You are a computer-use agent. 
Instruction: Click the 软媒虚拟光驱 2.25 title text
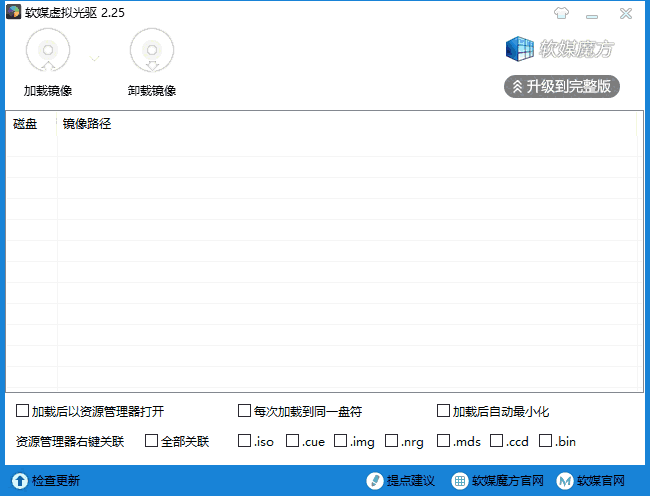[x=75, y=13]
